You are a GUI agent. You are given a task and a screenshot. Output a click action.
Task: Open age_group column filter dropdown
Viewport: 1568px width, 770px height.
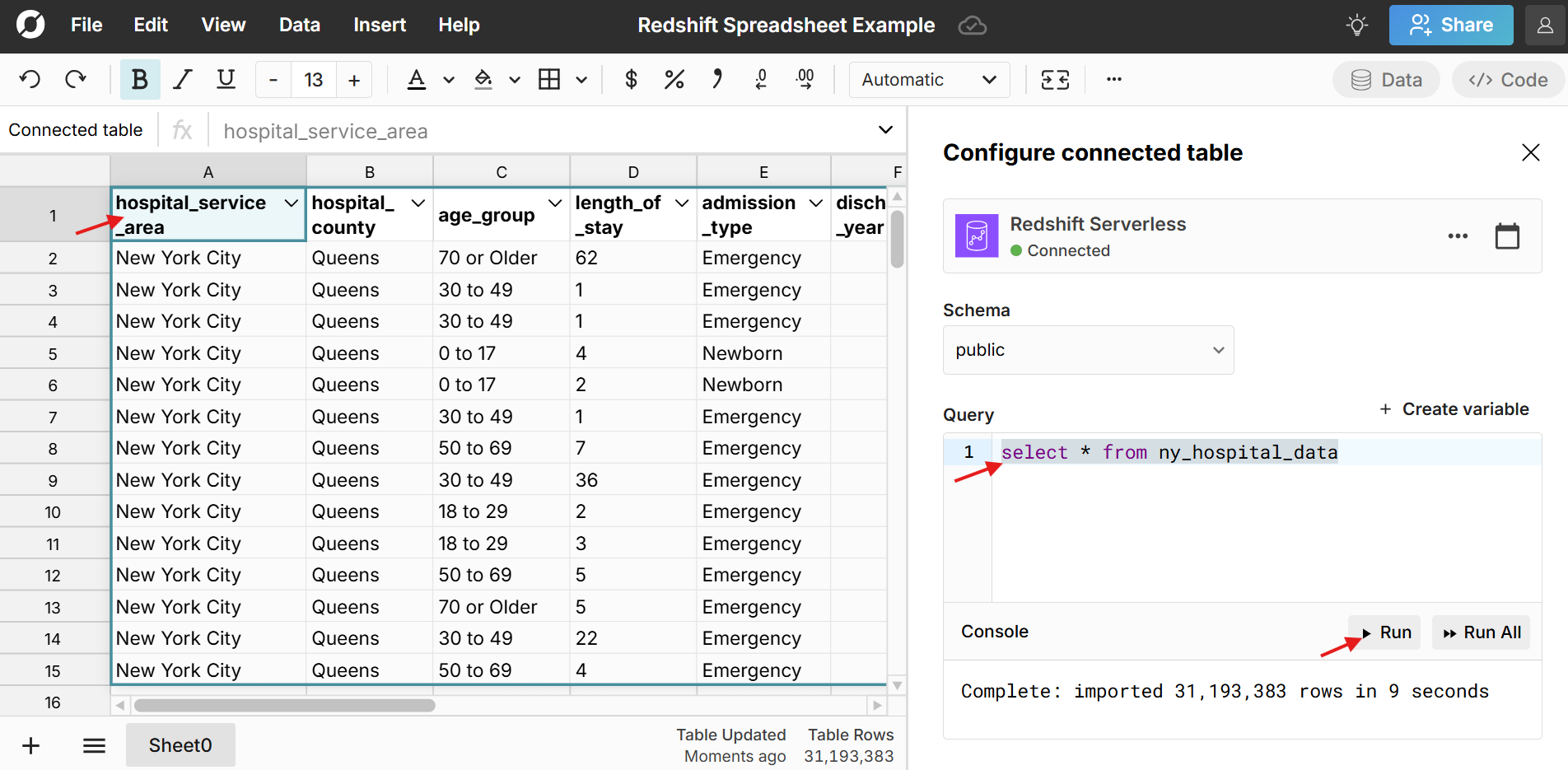[x=555, y=203]
